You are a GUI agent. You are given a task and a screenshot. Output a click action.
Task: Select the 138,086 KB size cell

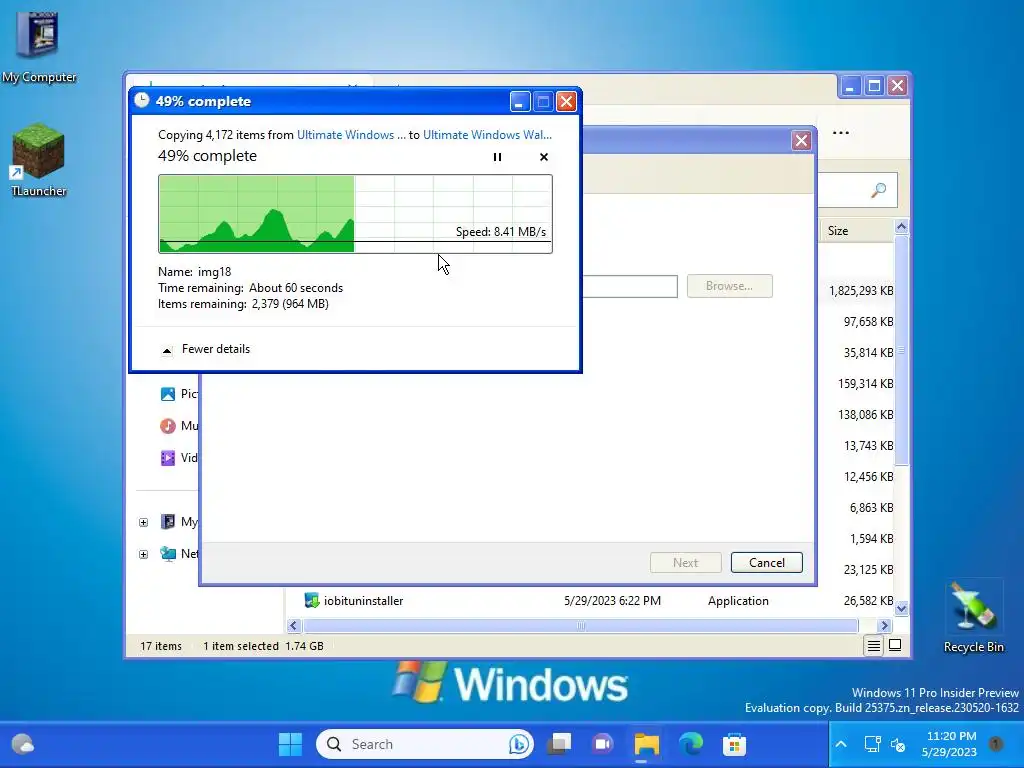pyautogui.click(x=865, y=415)
